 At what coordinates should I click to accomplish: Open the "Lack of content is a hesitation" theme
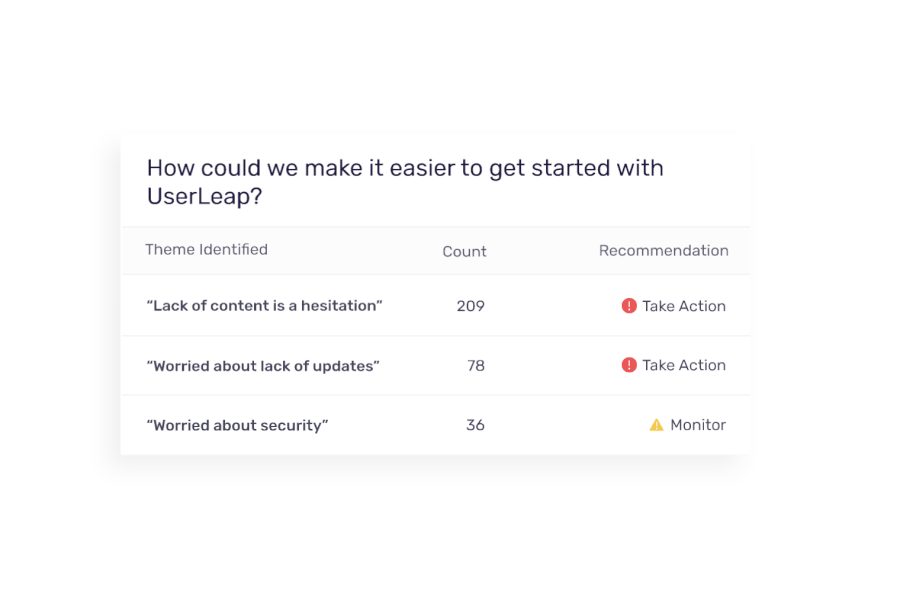click(x=265, y=306)
